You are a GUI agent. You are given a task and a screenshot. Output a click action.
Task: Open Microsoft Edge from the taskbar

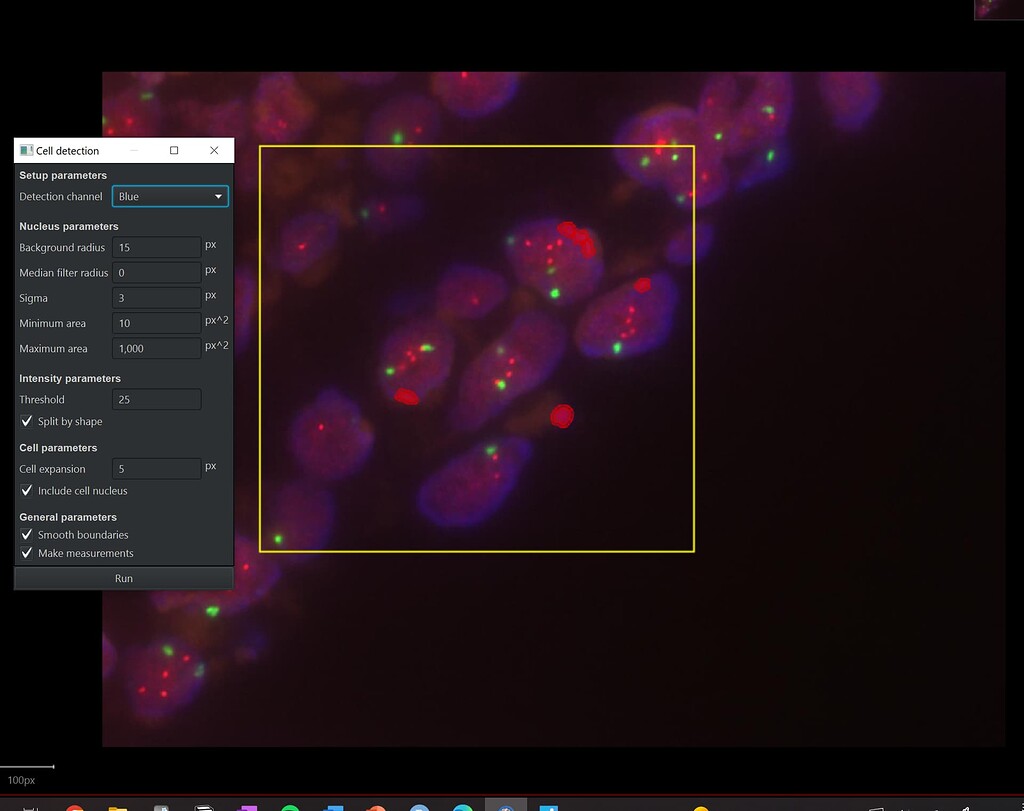coord(462,806)
